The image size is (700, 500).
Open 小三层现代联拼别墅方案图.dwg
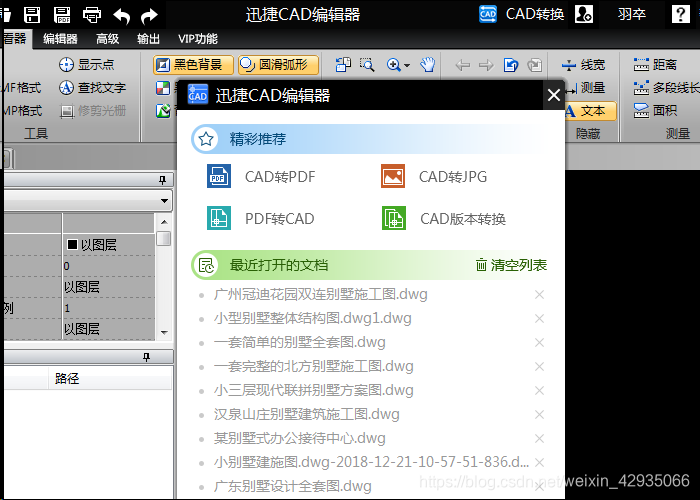(313, 391)
